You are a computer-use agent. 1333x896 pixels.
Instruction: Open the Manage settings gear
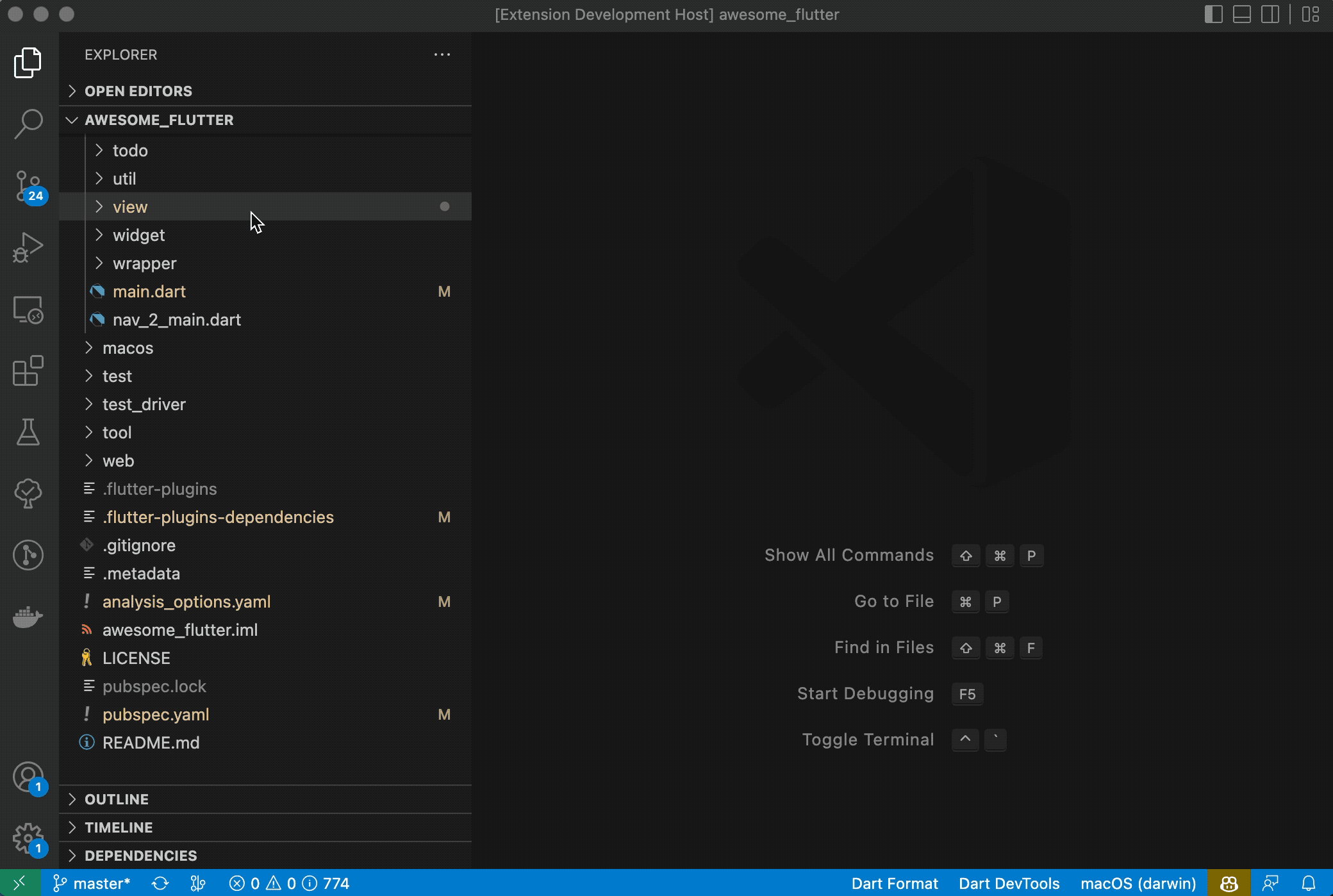point(28,838)
